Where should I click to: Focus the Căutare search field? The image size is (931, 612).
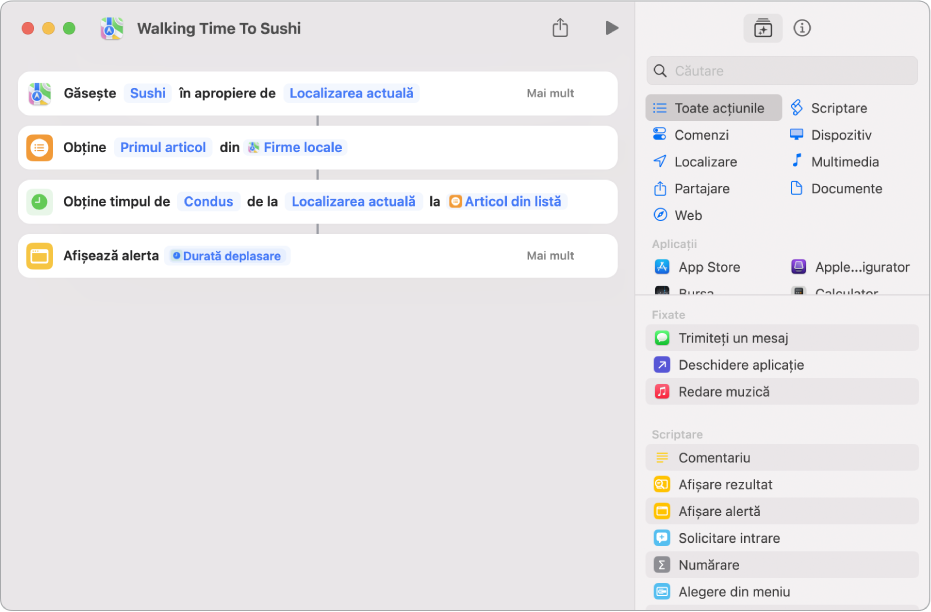click(782, 71)
